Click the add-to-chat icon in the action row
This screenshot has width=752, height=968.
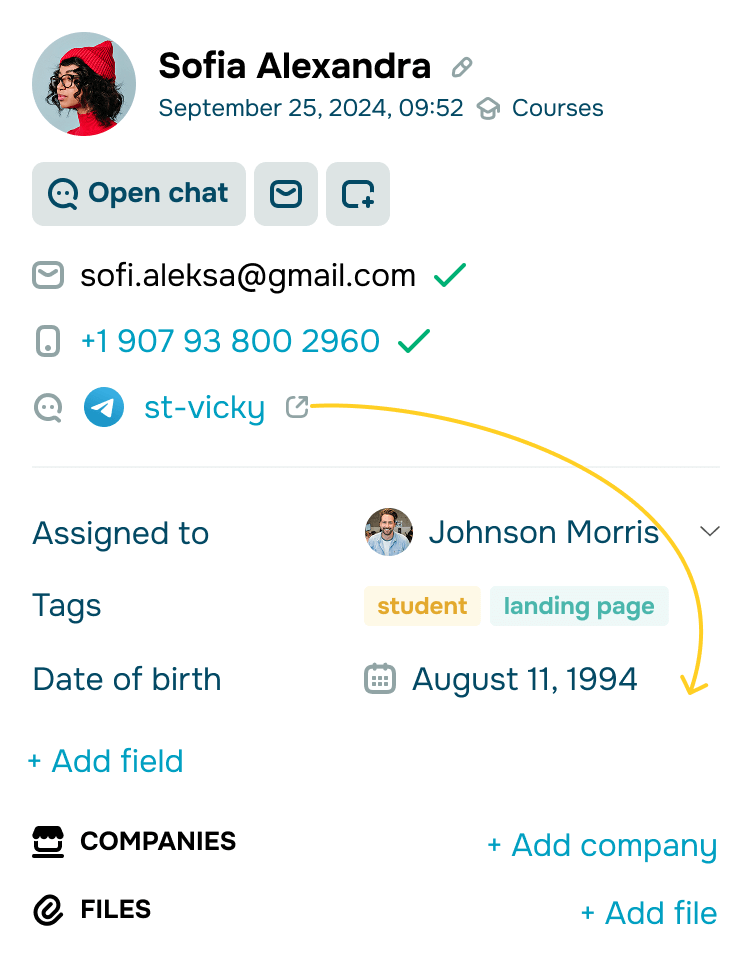(358, 194)
